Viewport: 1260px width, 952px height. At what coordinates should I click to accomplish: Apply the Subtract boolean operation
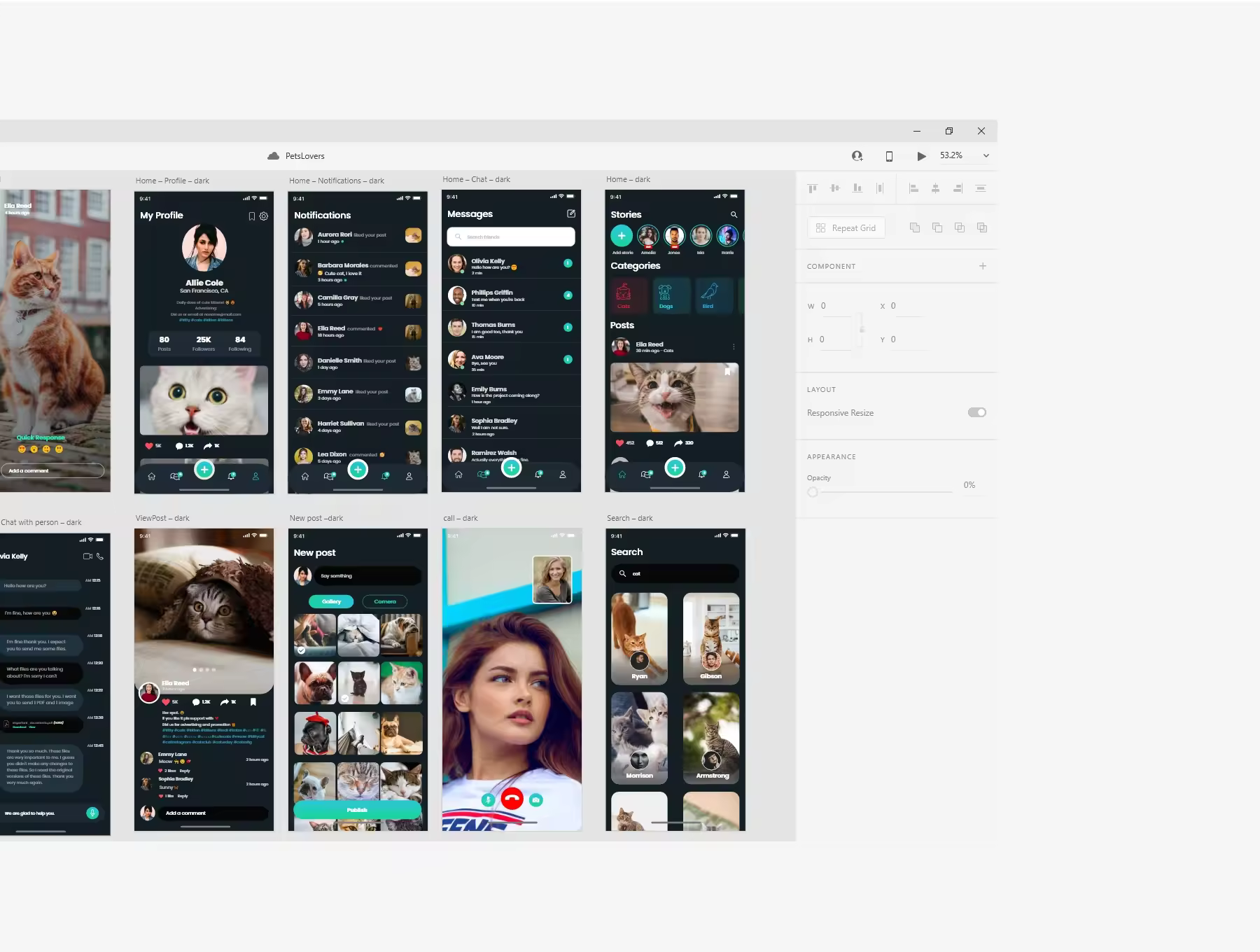pos(937,227)
